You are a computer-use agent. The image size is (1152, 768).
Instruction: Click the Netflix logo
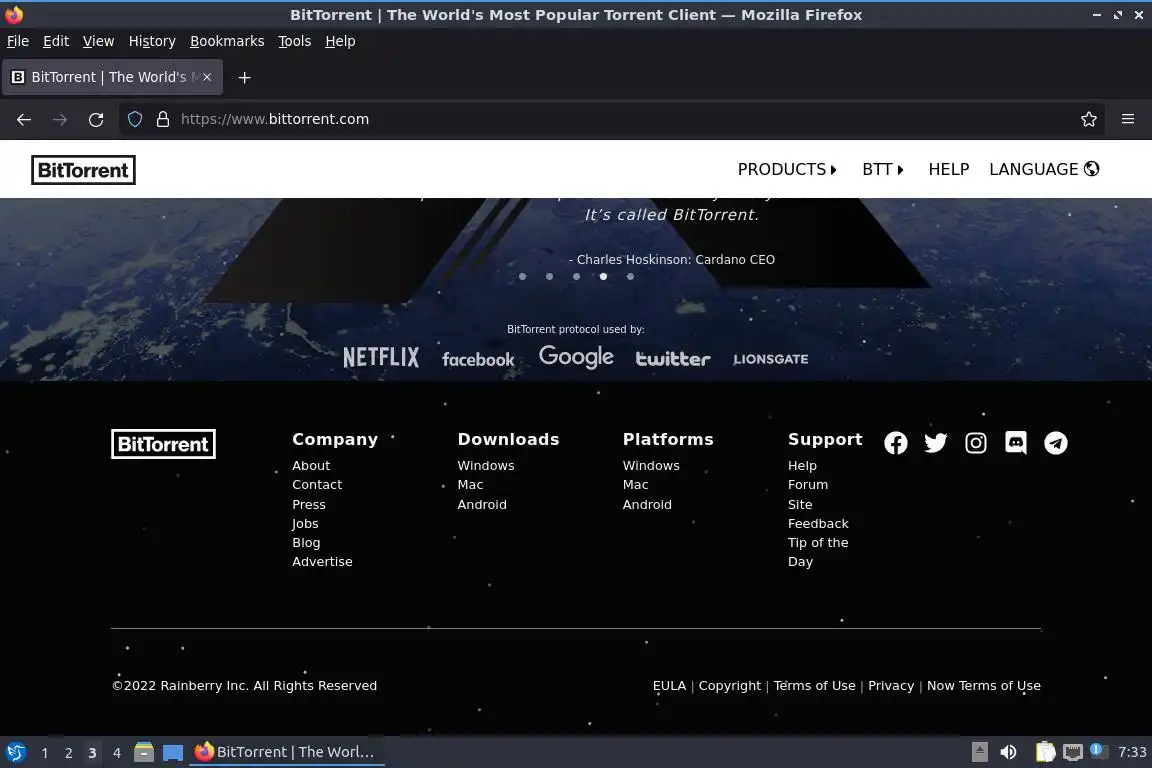381,357
